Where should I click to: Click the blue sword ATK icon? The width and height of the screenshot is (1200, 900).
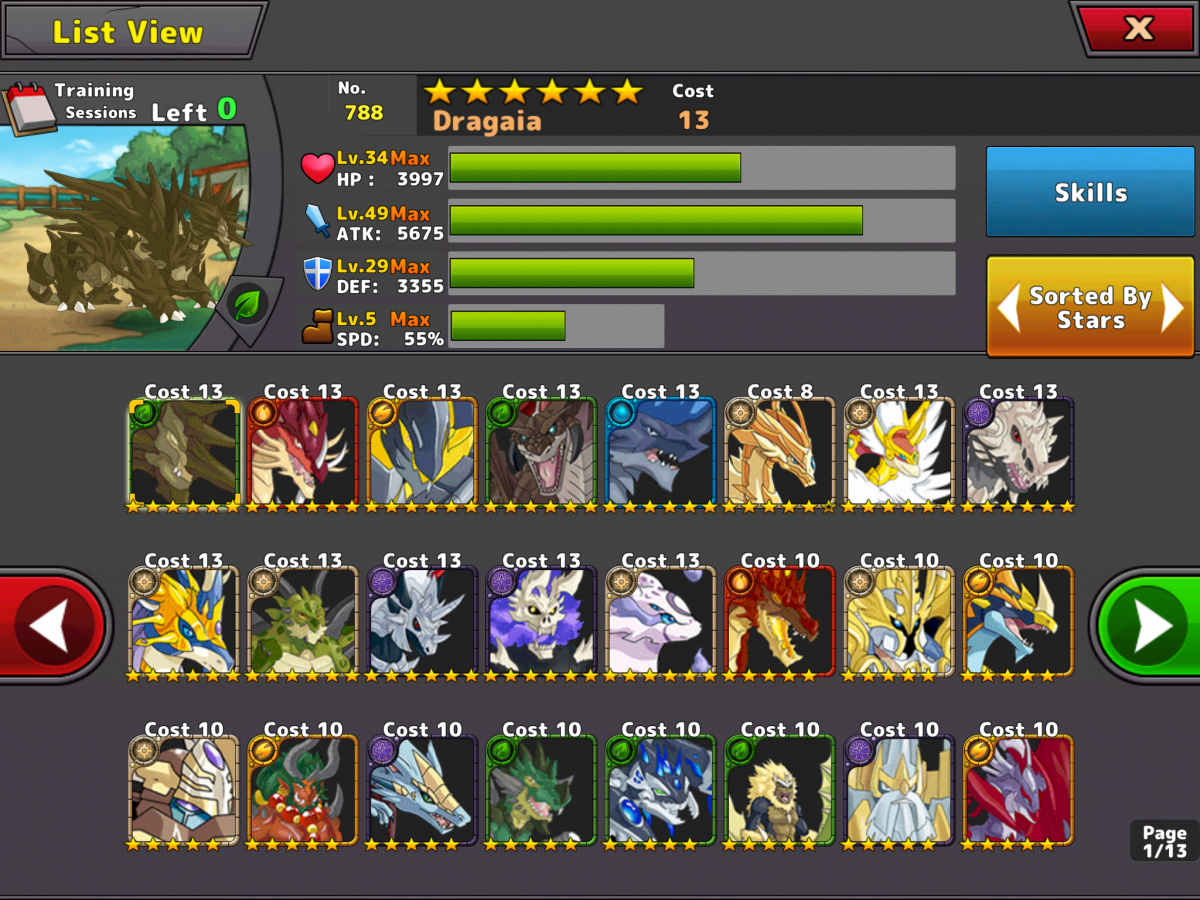317,220
